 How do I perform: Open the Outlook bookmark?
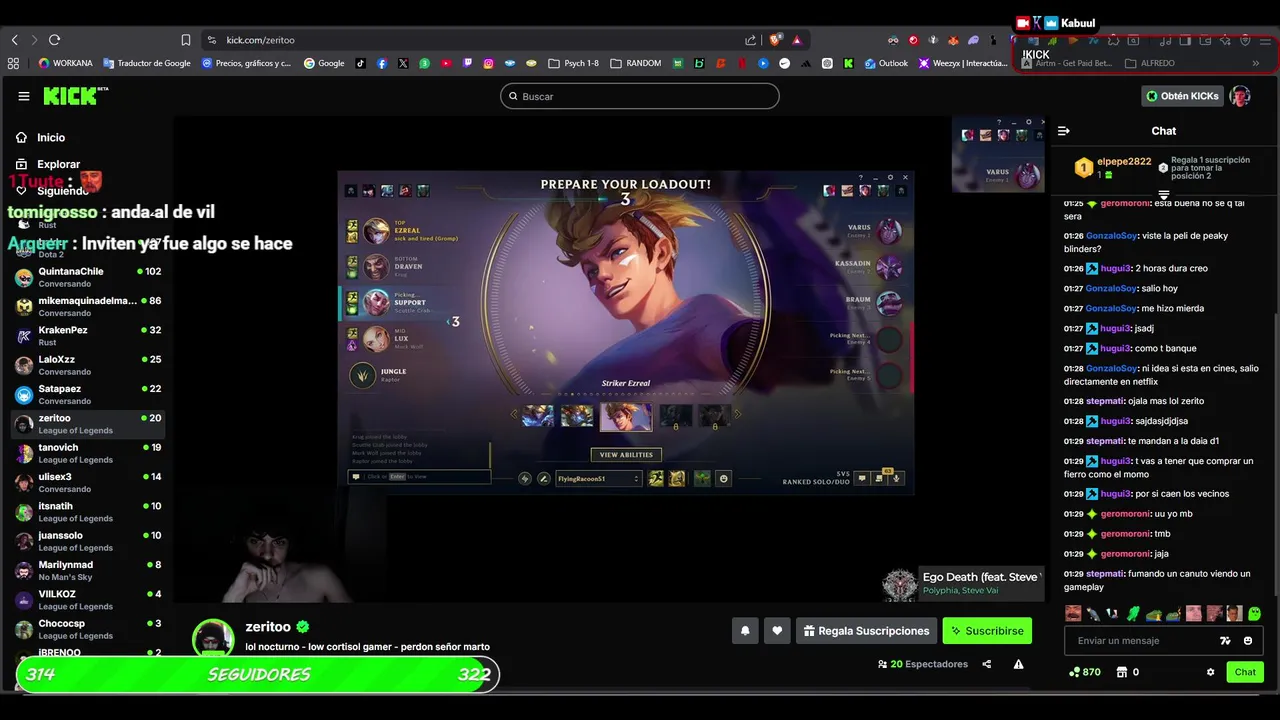pos(886,63)
